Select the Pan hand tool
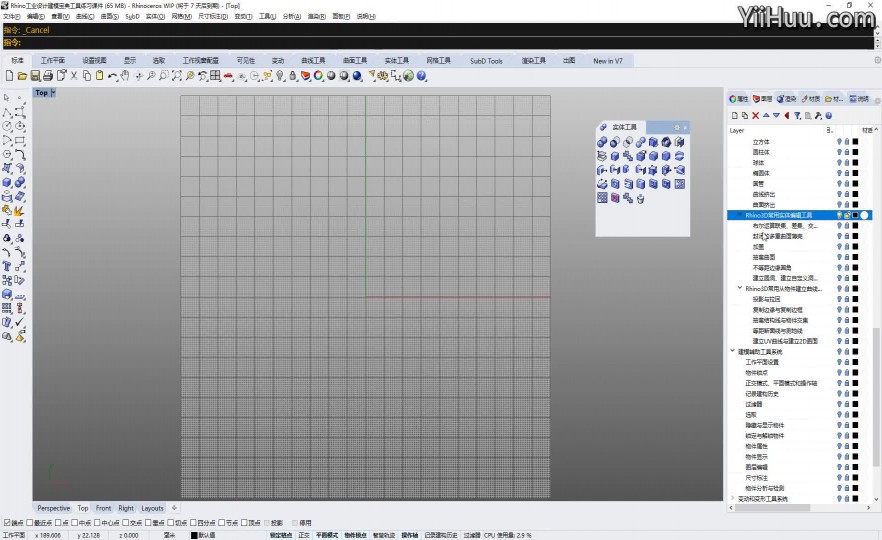 tap(125, 75)
